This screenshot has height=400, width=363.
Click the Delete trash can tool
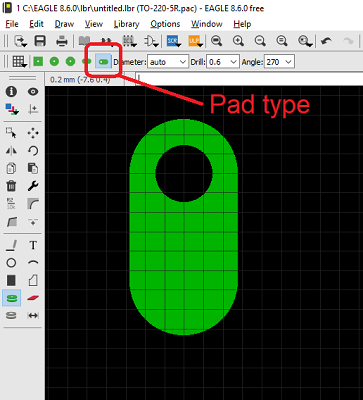click(x=11, y=186)
